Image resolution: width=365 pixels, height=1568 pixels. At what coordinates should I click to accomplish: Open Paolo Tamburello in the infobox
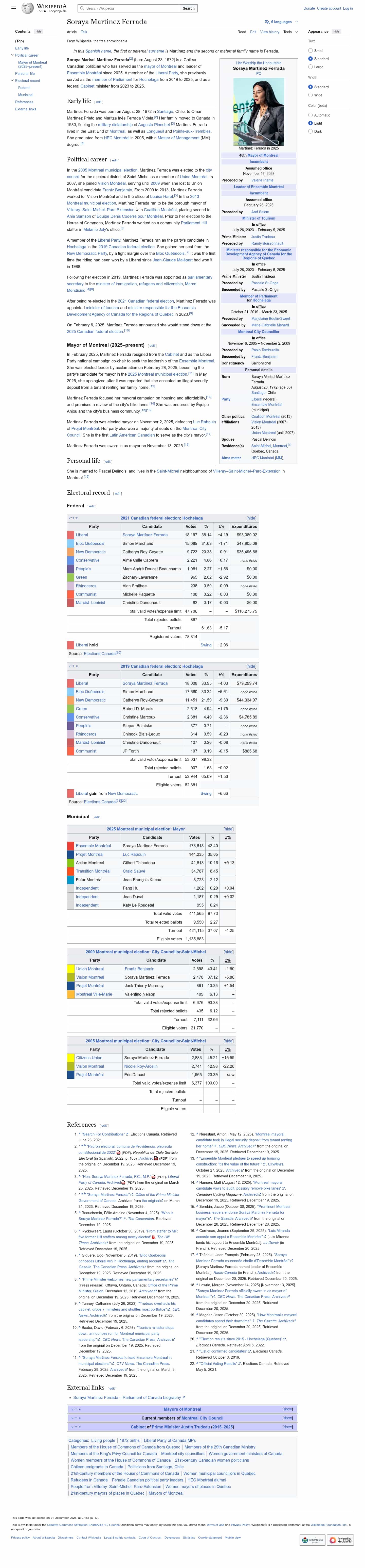[265, 350]
